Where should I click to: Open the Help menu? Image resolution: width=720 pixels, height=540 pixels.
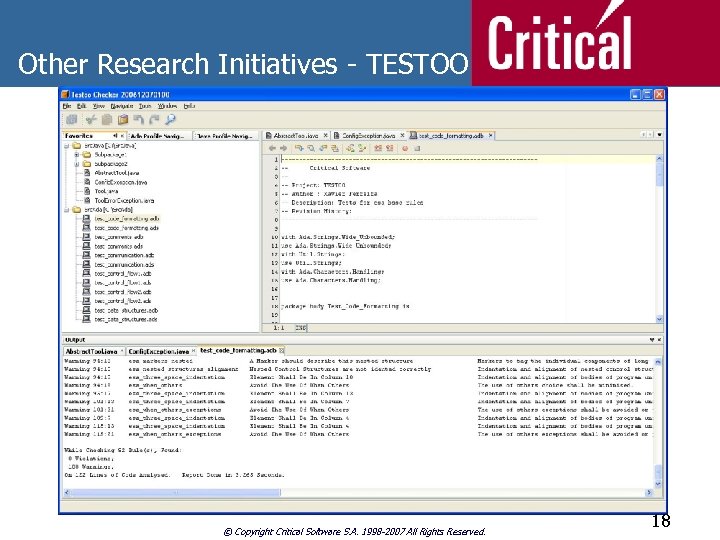point(189,106)
